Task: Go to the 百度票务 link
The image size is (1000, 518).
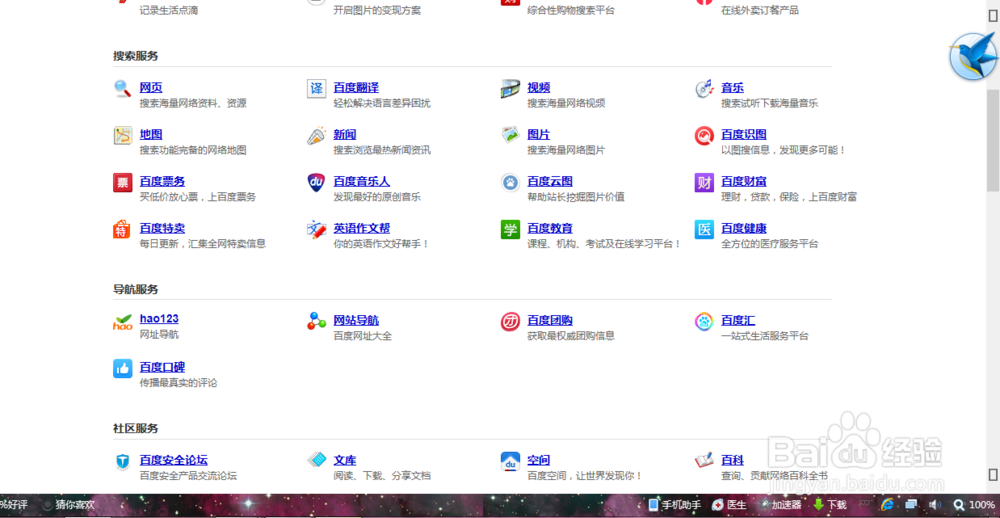Action: [x=162, y=182]
